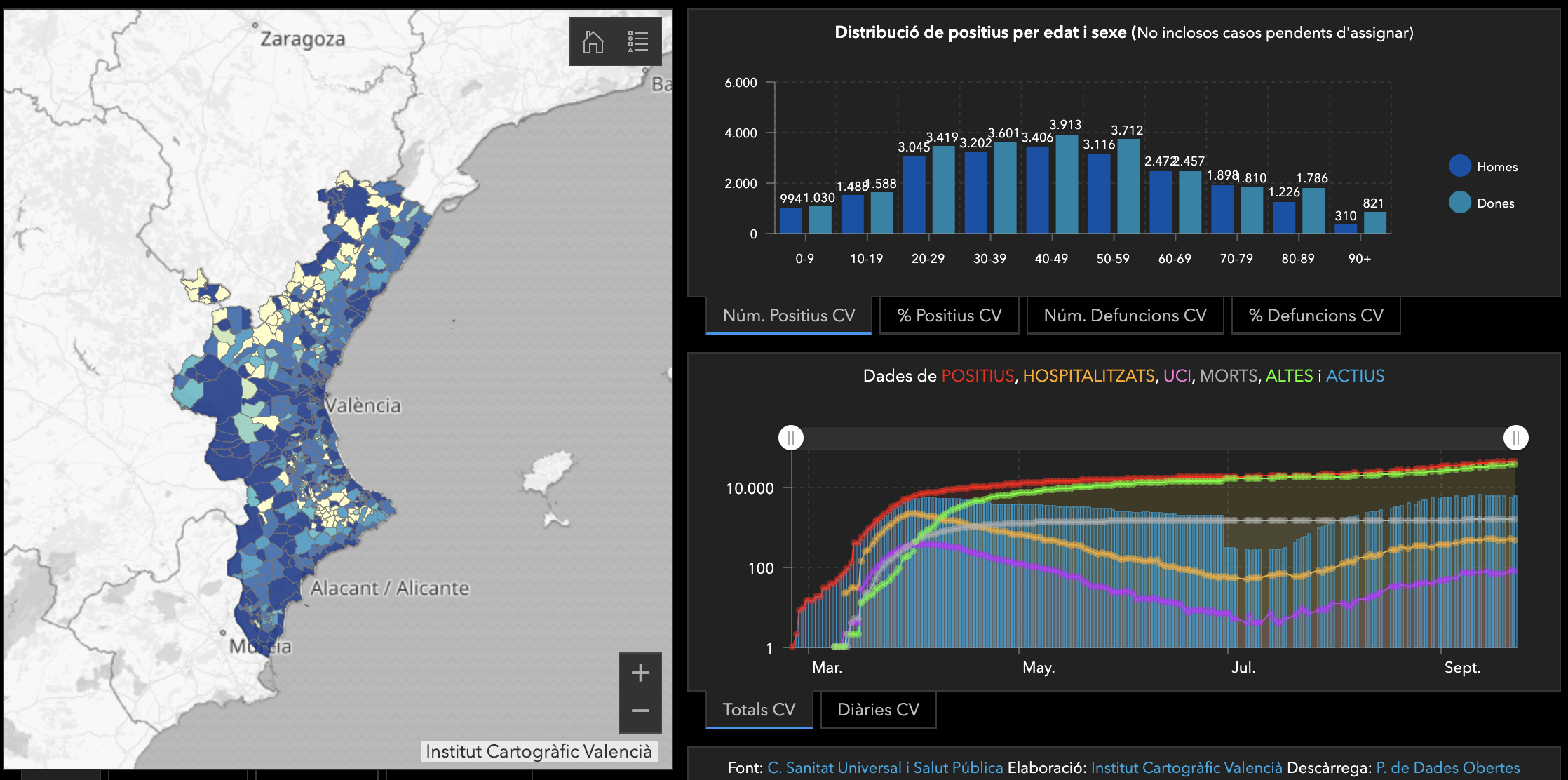Click the ACTIUS label in chart title

click(x=1355, y=376)
